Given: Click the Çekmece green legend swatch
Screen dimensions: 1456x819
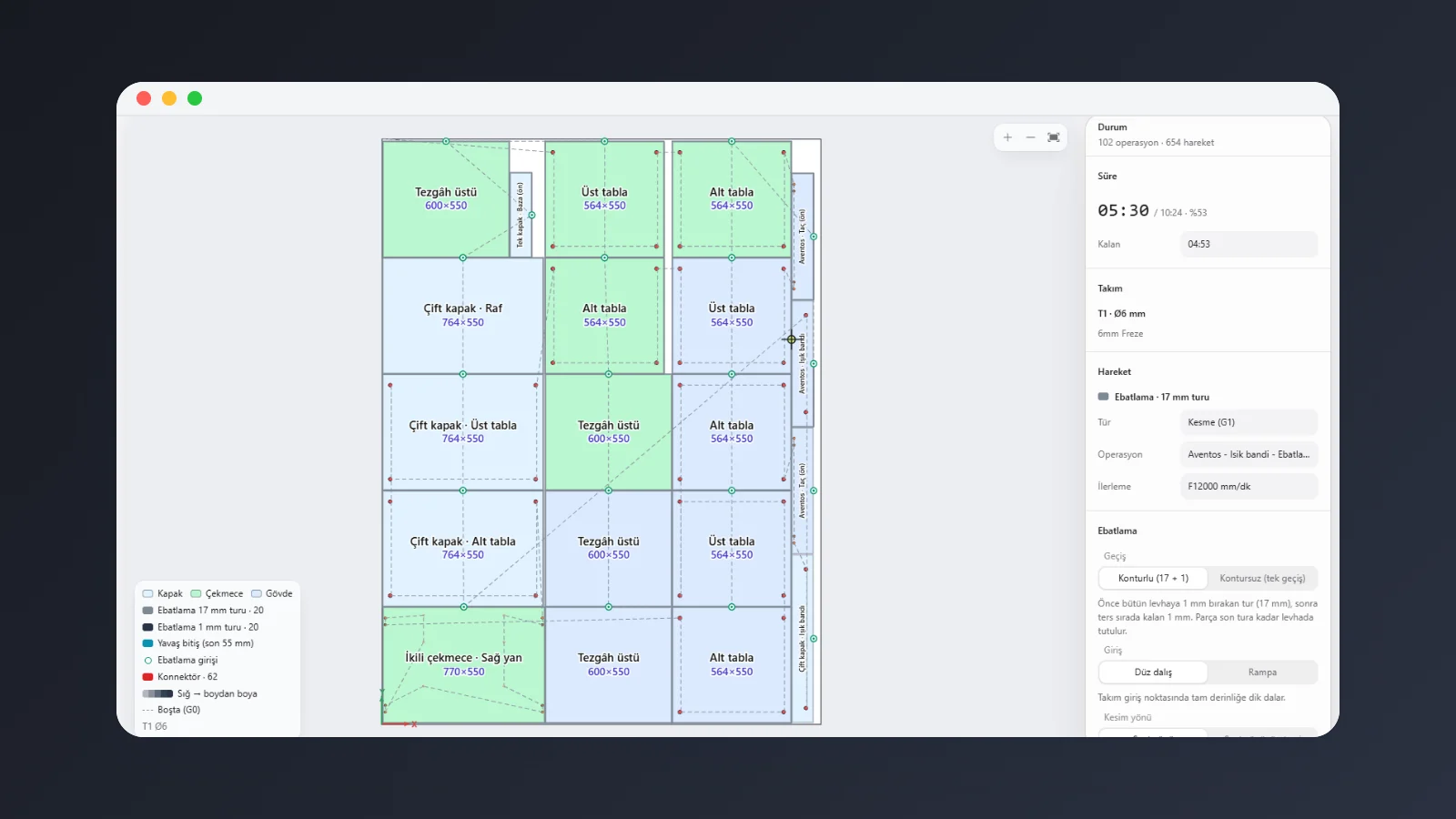Looking at the screenshot, I should [x=196, y=593].
